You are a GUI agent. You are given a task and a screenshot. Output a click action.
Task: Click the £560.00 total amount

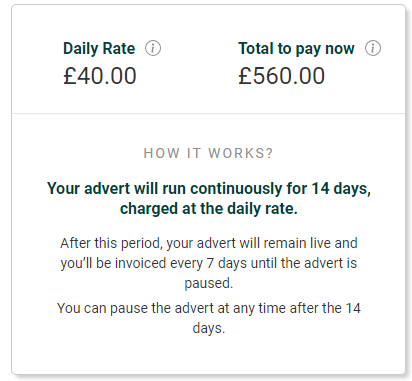point(282,76)
